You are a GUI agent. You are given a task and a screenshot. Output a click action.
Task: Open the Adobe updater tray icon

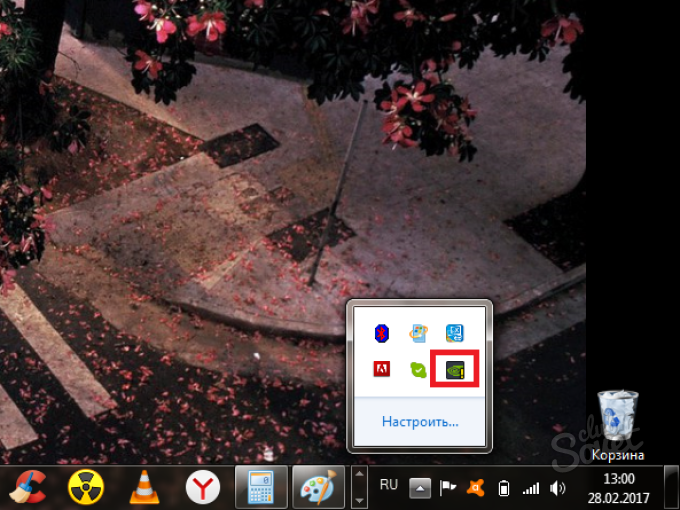tap(381, 369)
